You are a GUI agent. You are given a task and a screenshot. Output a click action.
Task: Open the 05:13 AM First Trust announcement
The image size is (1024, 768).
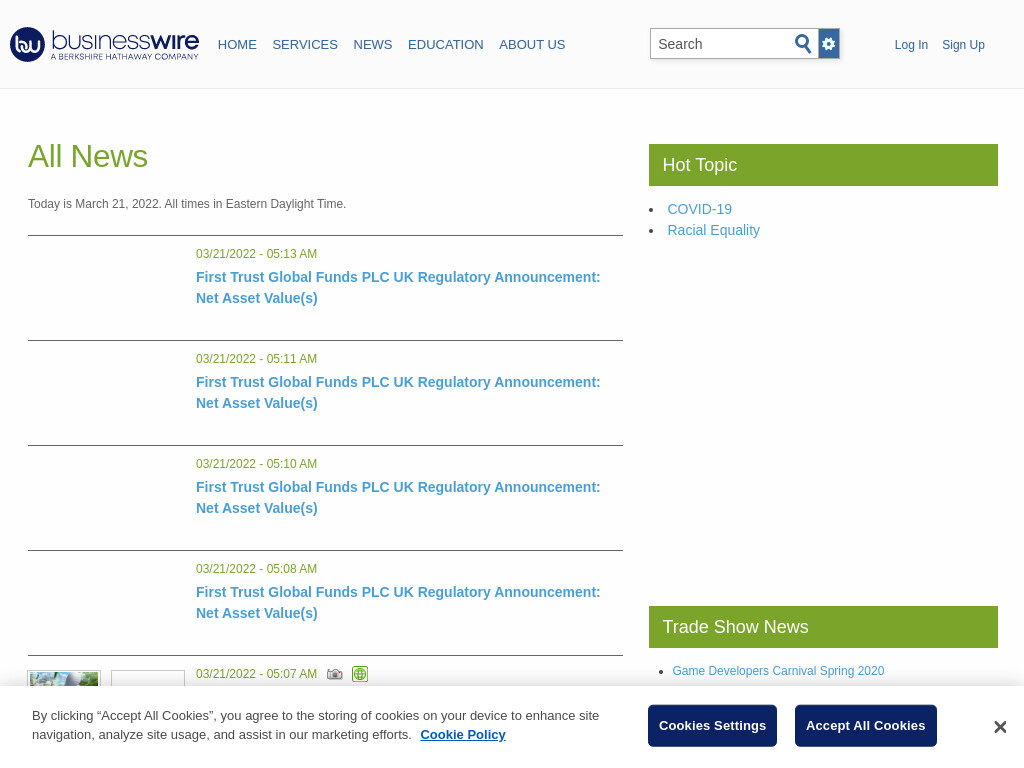point(398,287)
